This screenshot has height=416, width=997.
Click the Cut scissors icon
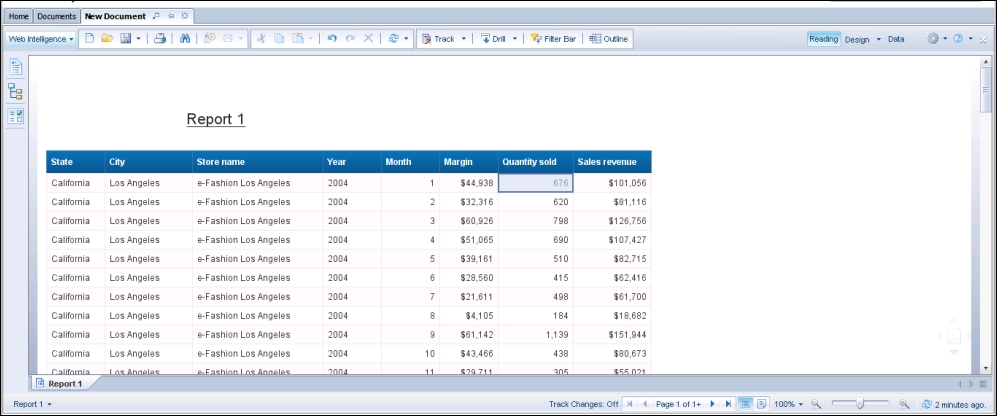pos(260,38)
